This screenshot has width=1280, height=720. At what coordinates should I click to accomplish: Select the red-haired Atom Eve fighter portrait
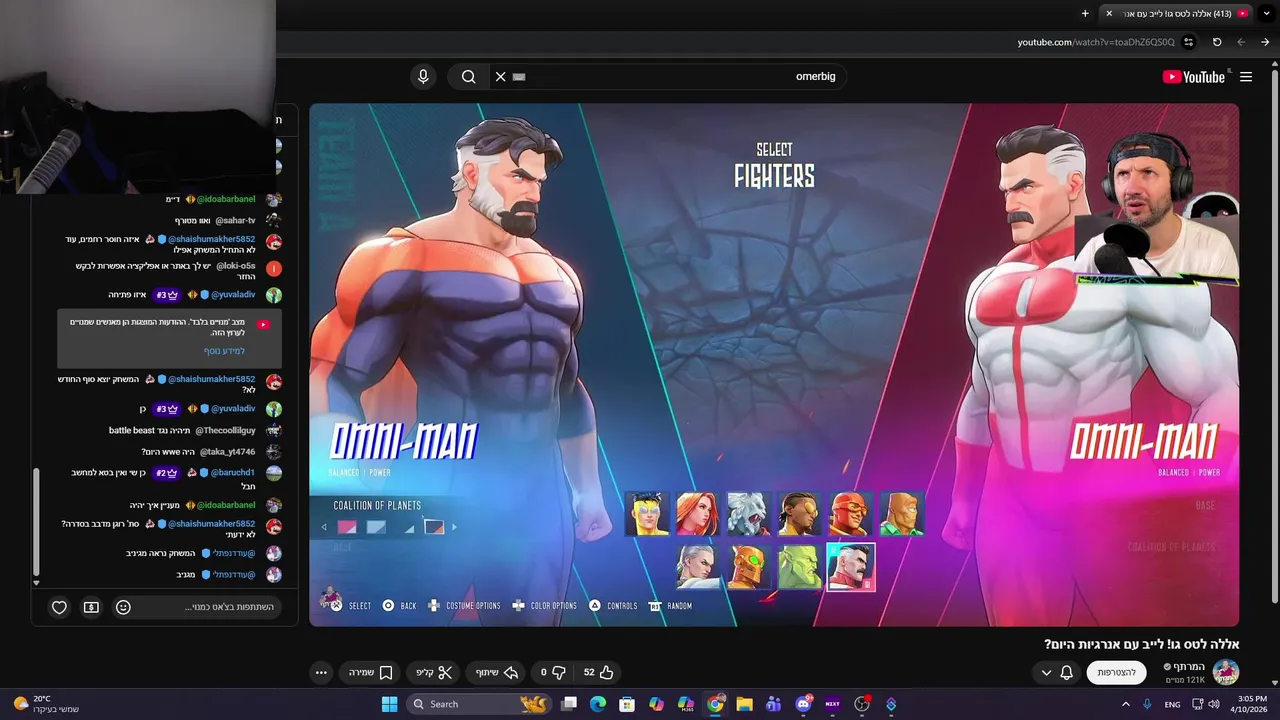[x=697, y=514]
